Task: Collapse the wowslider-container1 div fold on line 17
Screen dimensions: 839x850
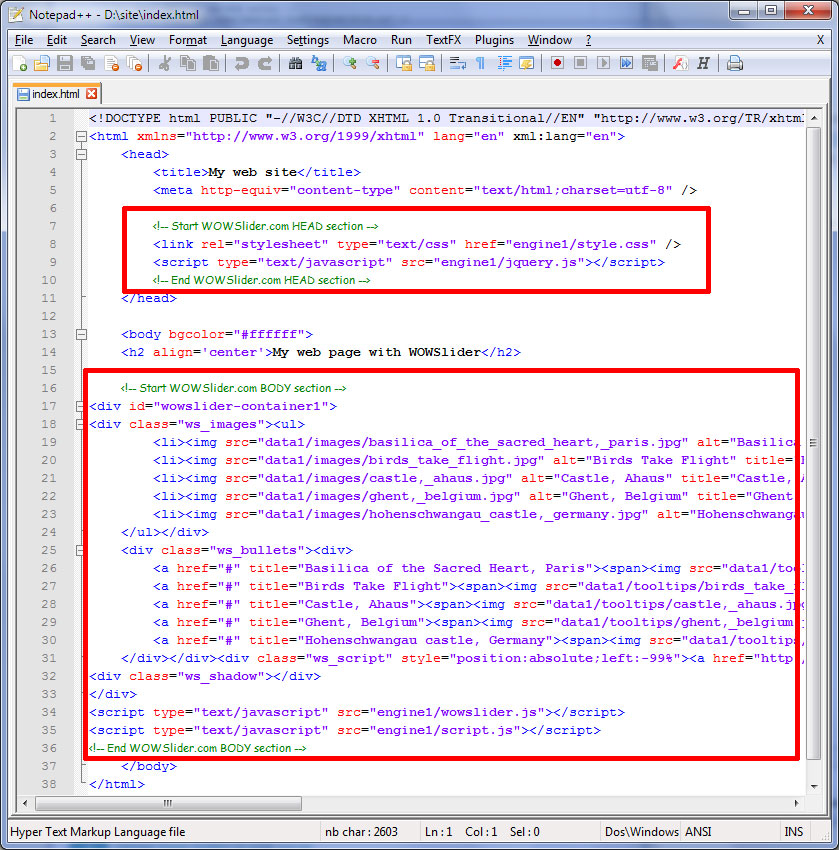Action: pyautogui.click(x=80, y=407)
